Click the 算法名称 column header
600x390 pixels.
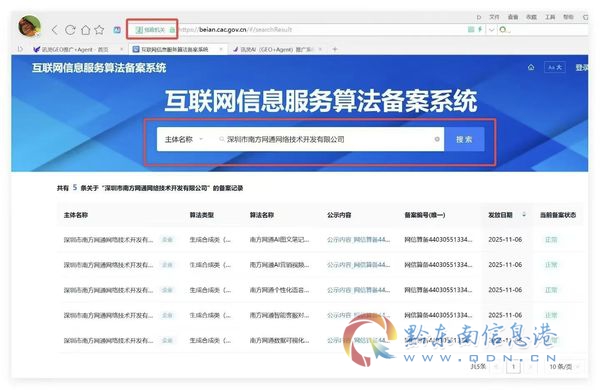pyautogui.click(x=262, y=215)
